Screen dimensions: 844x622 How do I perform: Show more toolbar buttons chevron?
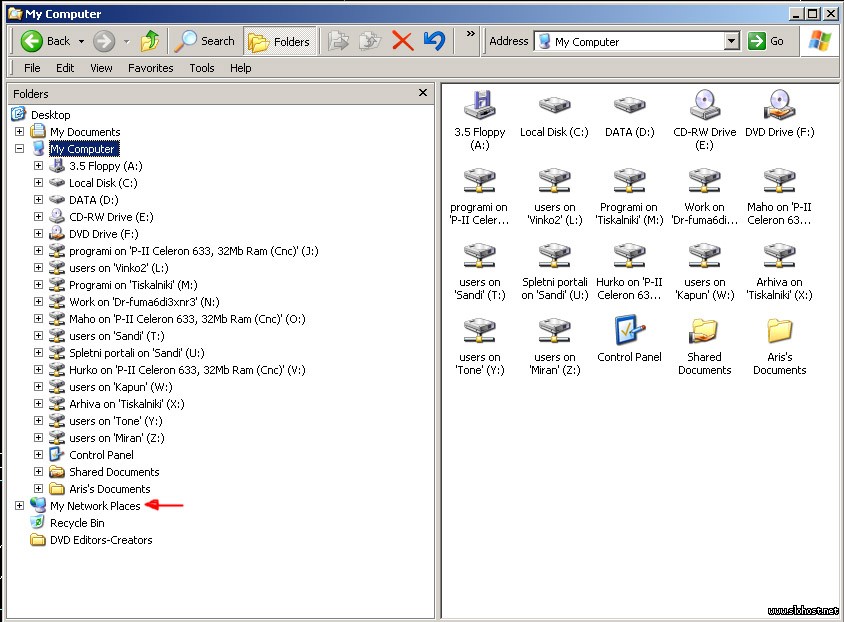[471, 33]
